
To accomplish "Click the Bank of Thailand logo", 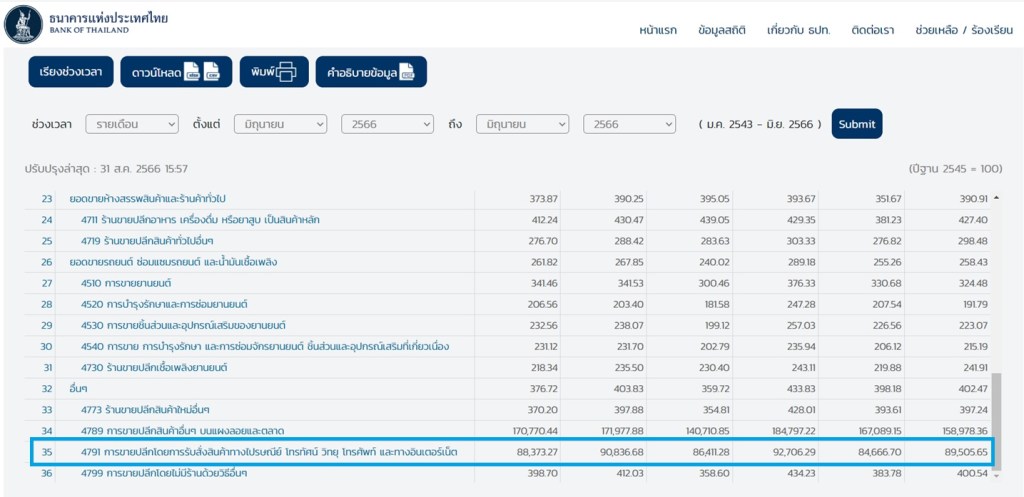I will point(24,24).
